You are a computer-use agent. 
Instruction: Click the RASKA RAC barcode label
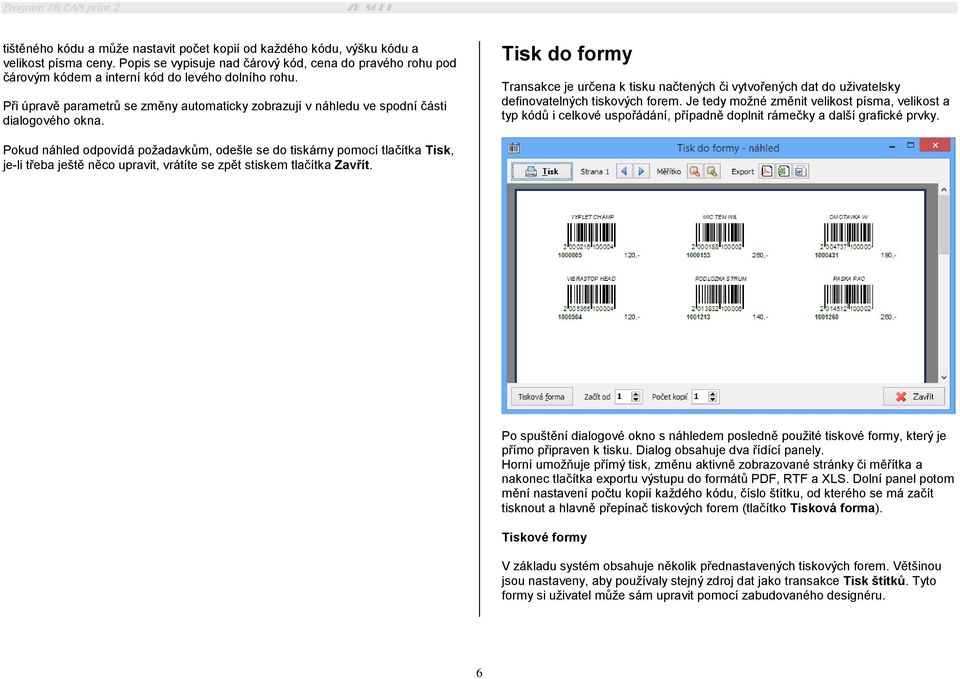pyautogui.click(x=849, y=279)
